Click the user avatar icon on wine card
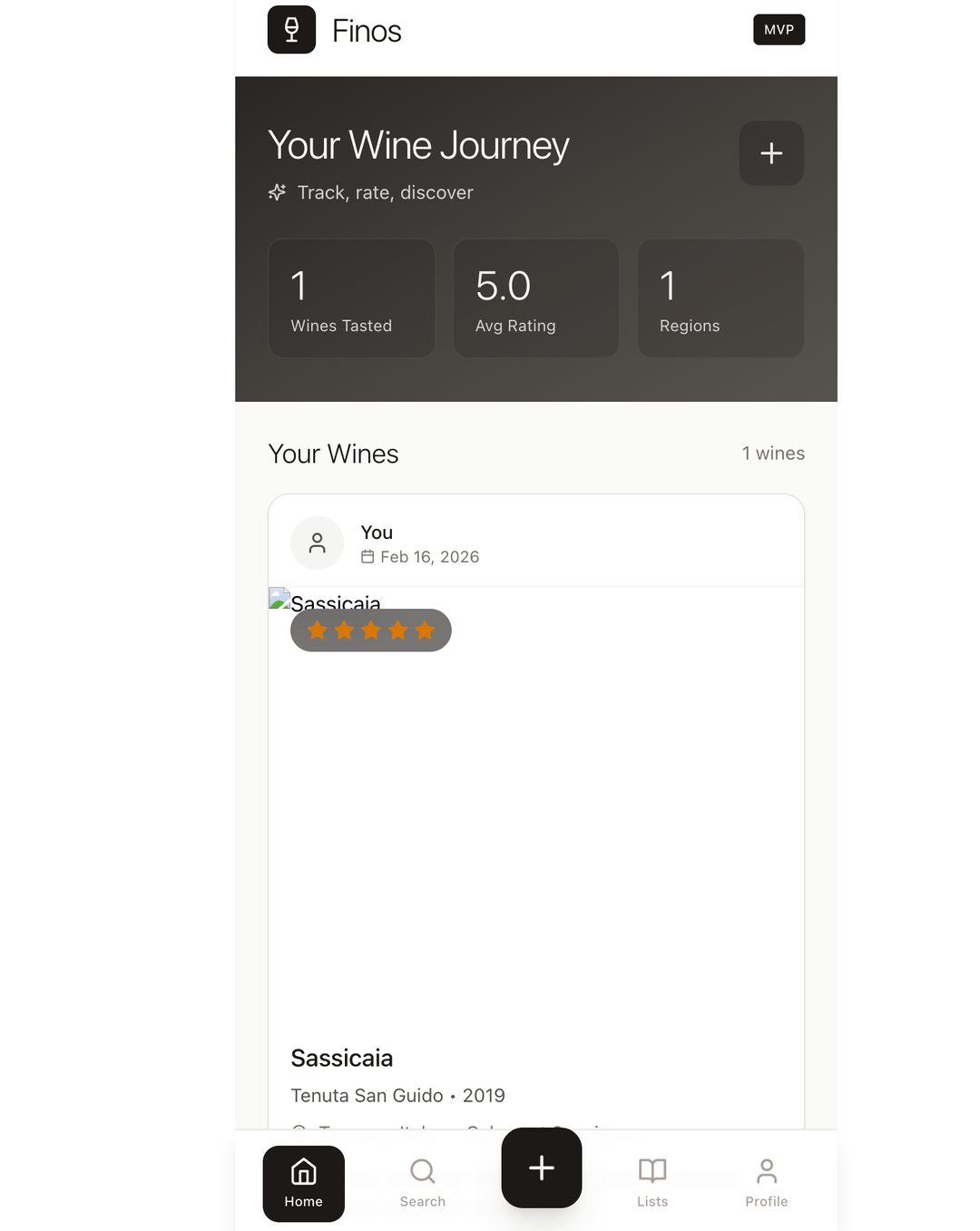This screenshot has height=1231, width=980. (x=317, y=543)
